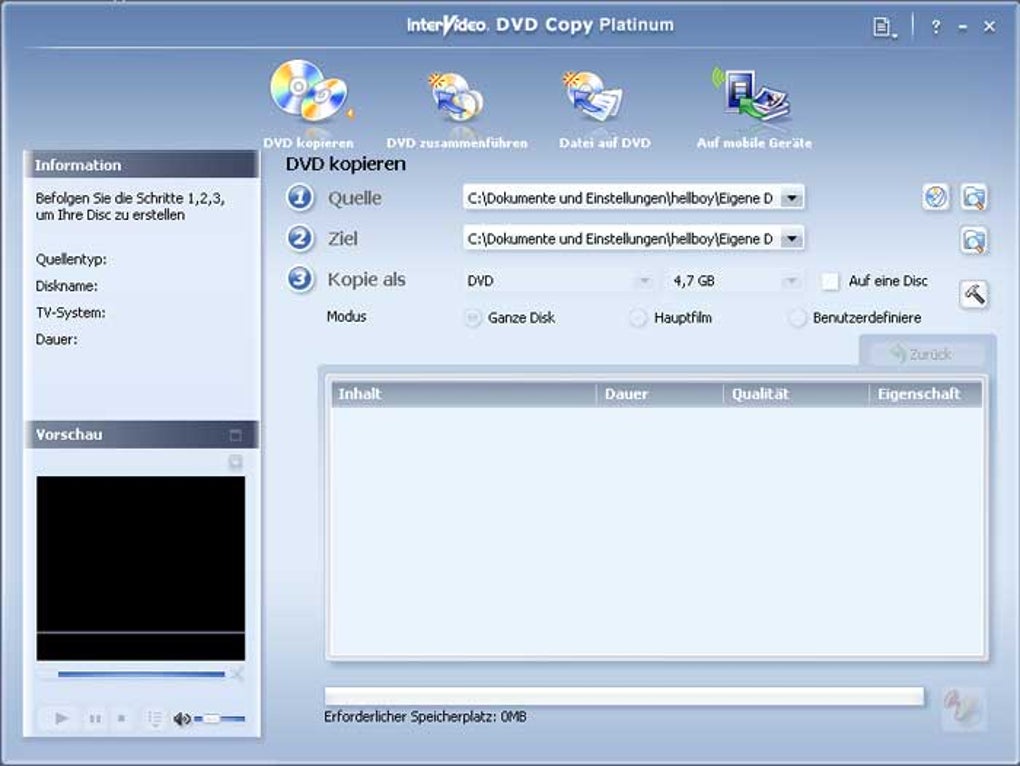
Task: Click the Information panel header
Action: click(141, 165)
